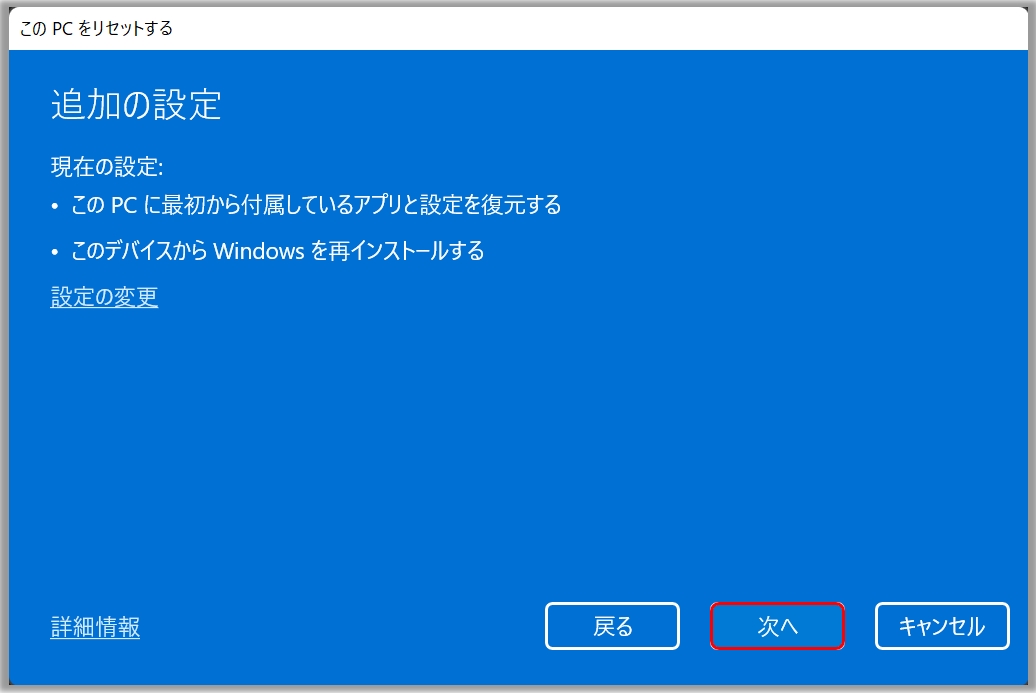Click the 次へ button to continue
Viewport: 1036px width, 693px height.
[777, 626]
